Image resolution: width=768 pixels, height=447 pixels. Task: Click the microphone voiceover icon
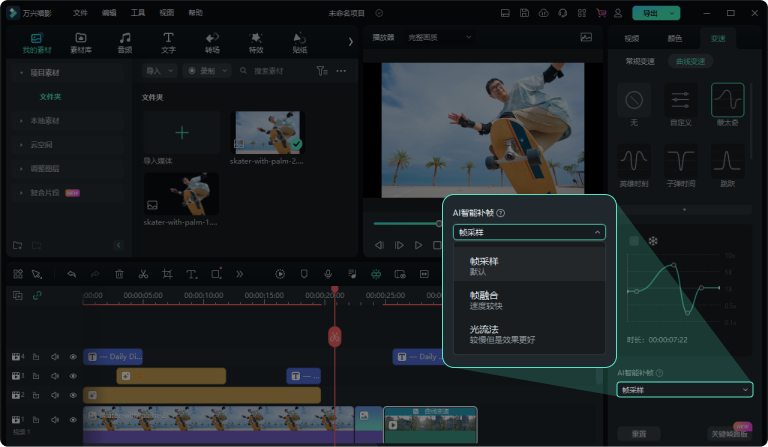tap(328, 274)
